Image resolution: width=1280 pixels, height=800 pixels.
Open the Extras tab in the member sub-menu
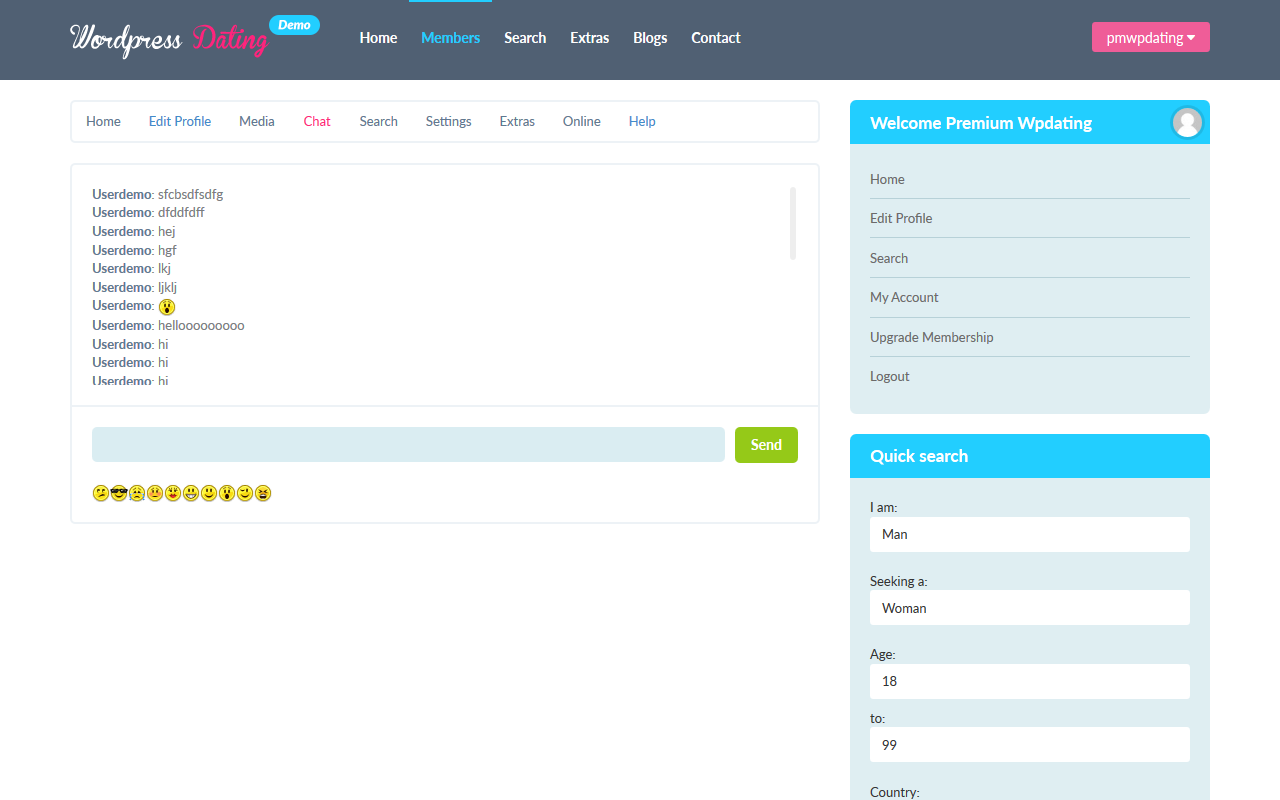point(517,121)
